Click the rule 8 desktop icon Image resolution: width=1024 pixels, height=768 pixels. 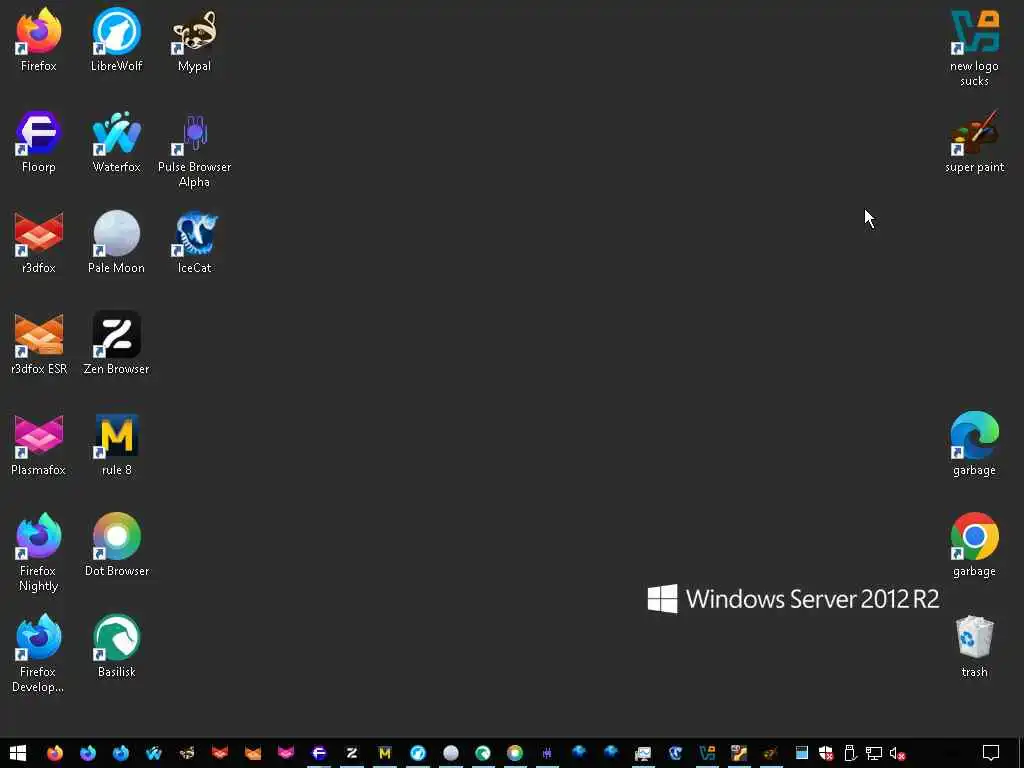116,445
